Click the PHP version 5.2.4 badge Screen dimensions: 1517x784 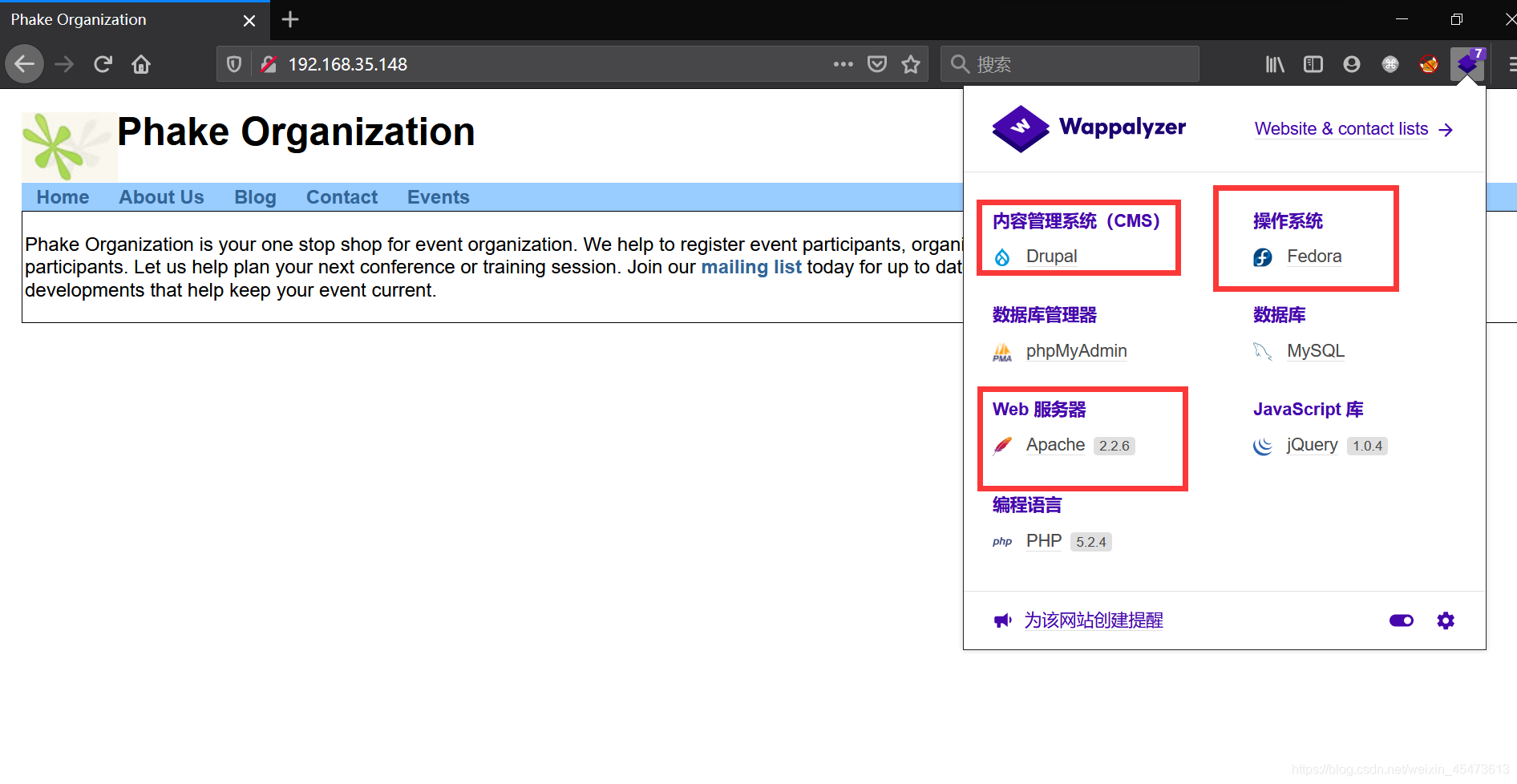(x=1090, y=542)
